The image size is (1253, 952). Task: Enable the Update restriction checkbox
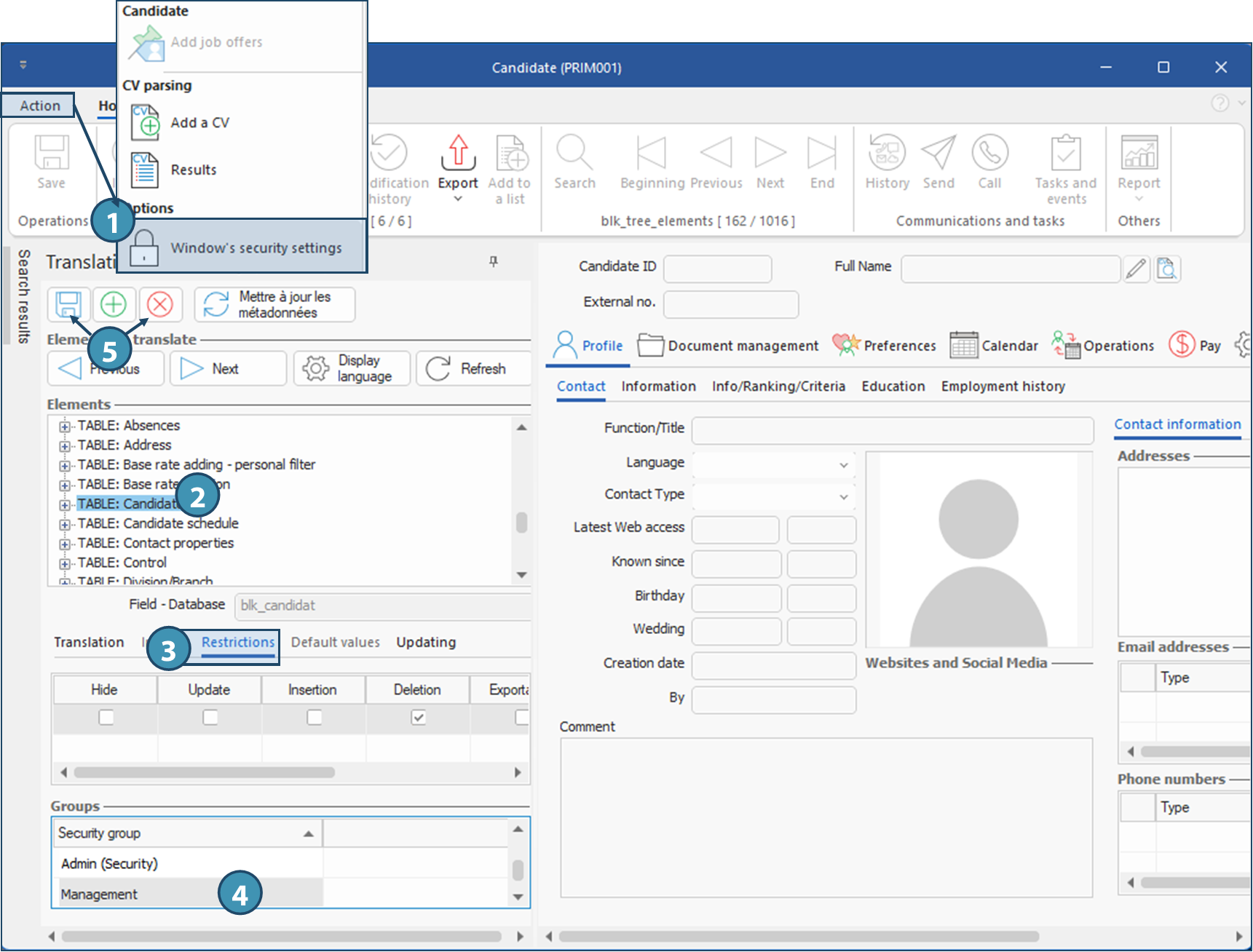210,718
